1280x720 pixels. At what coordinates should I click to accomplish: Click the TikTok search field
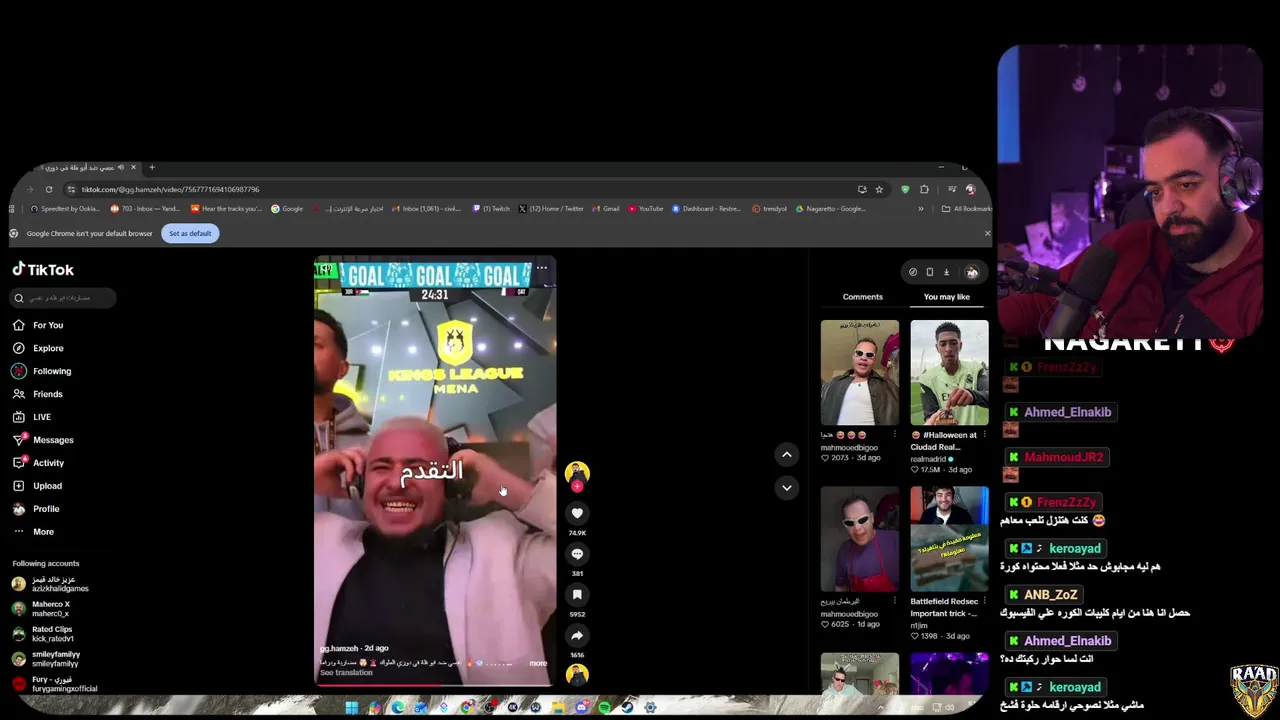coord(63,298)
